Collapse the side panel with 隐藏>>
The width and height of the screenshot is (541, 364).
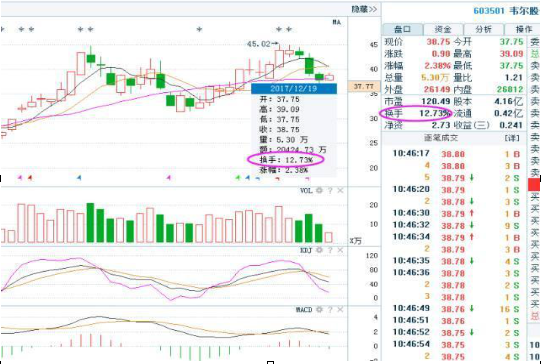(364, 9)
